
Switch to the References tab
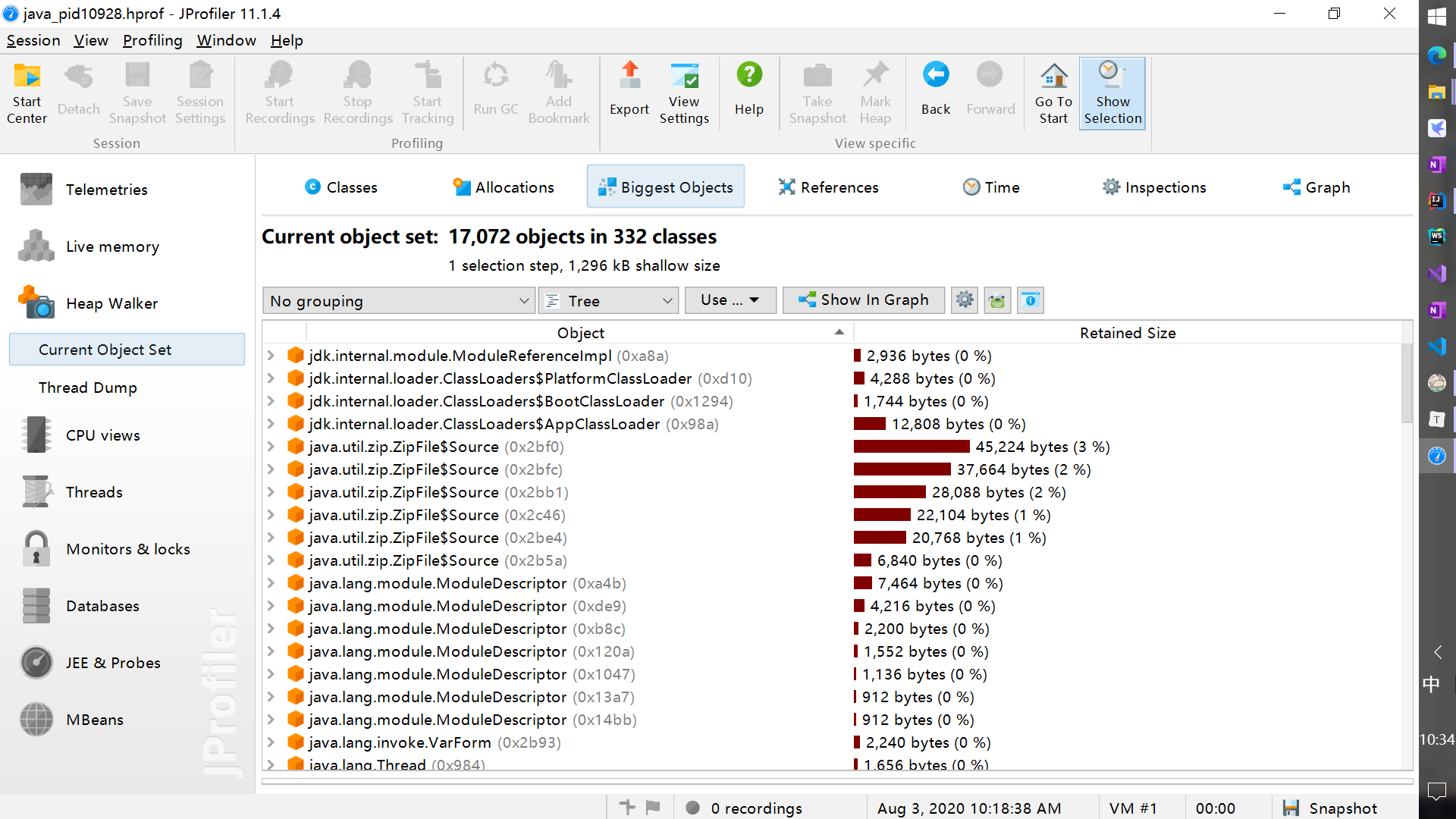pos(839,187)
